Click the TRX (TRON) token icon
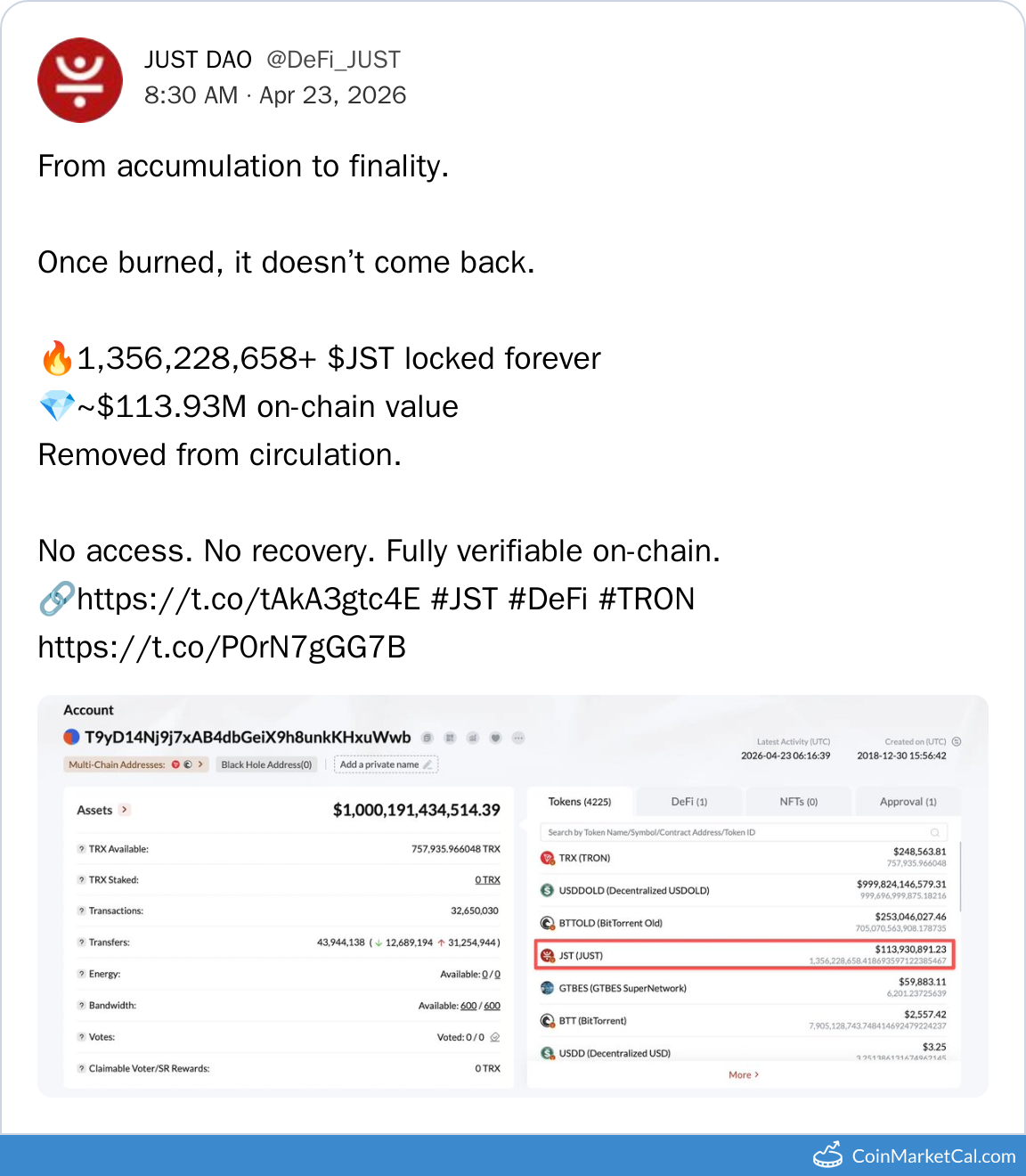 tap(548, 858)
